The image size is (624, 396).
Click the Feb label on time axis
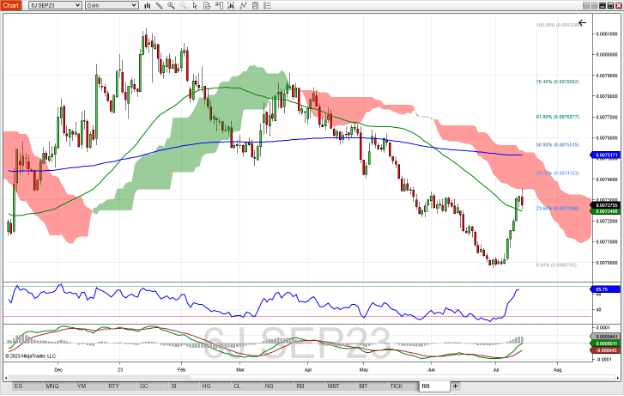tap(181, 370)
